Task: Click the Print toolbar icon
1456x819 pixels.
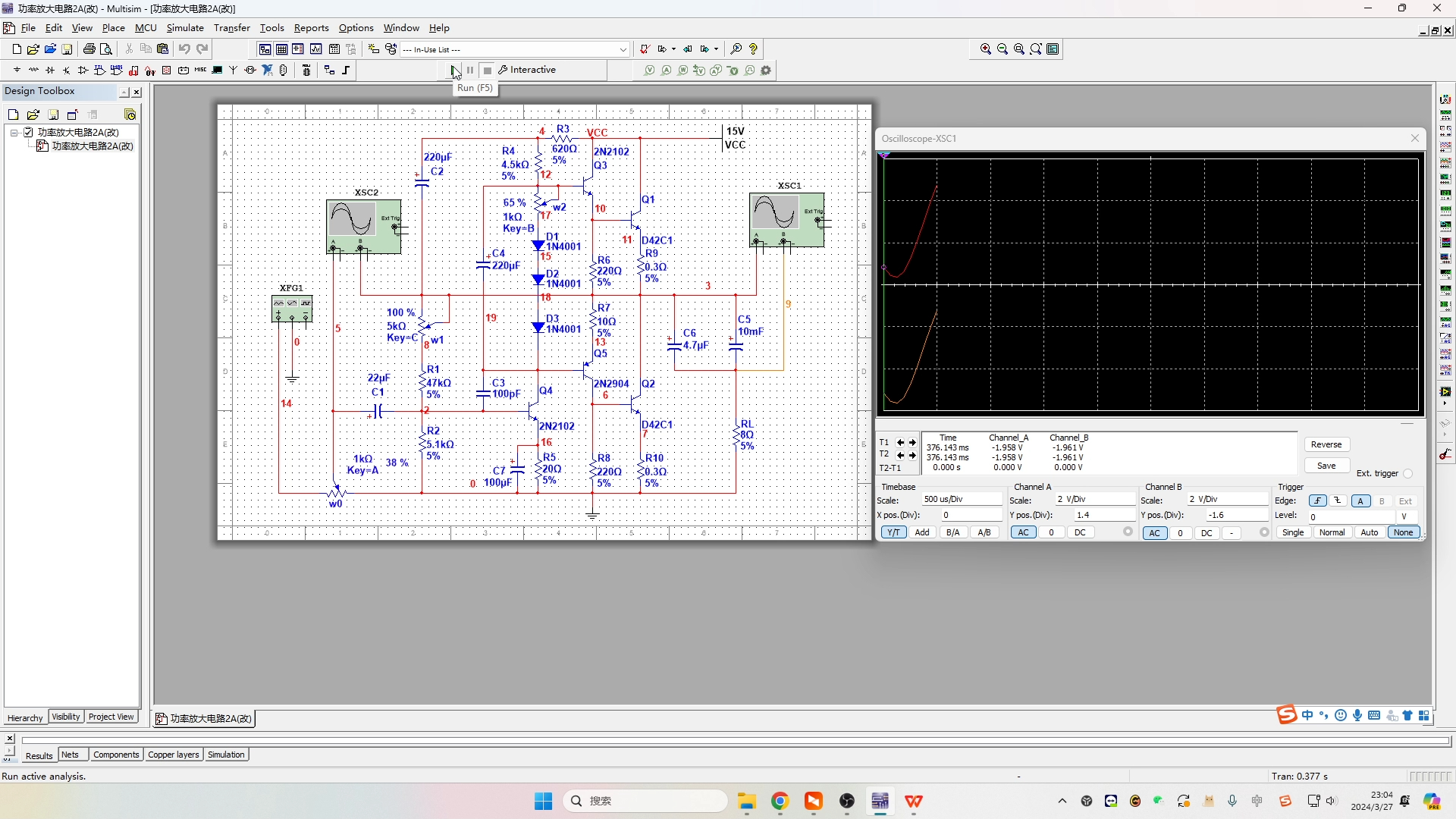Action: coord(89,49)
